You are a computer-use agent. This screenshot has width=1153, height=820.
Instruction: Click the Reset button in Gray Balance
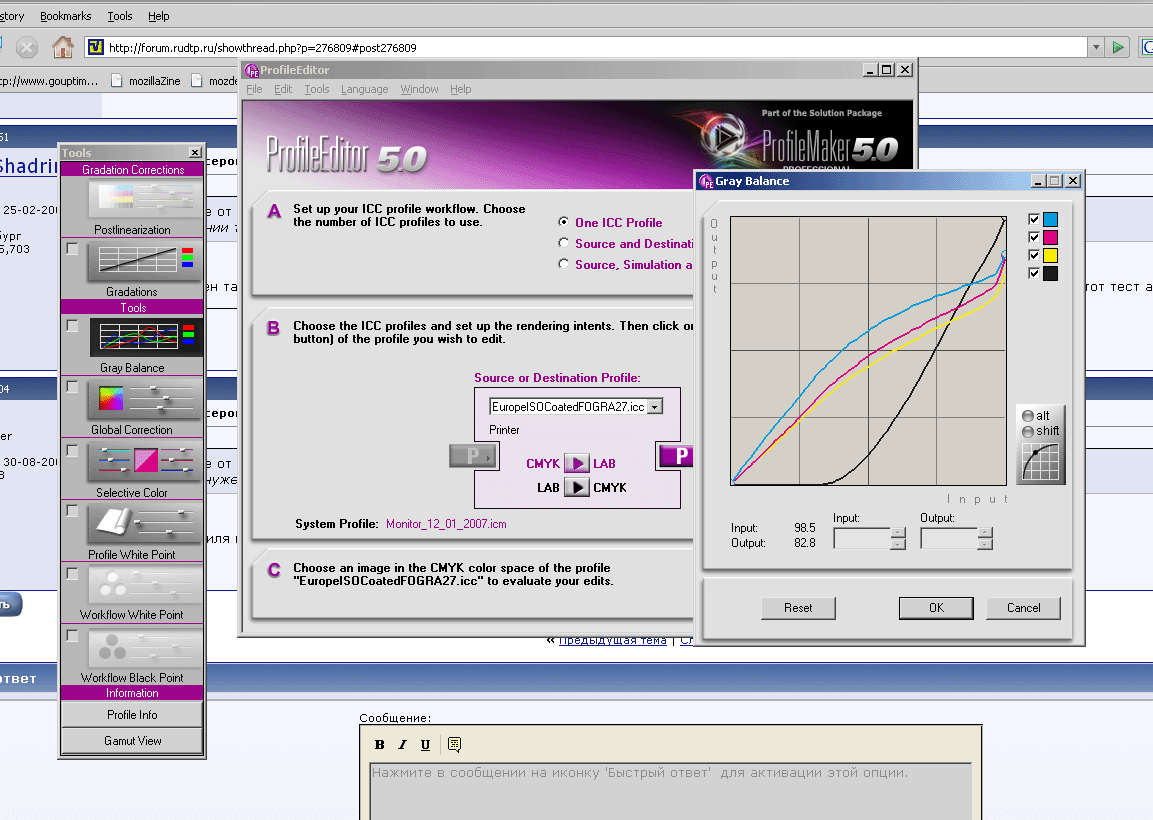tap(798, 608)
